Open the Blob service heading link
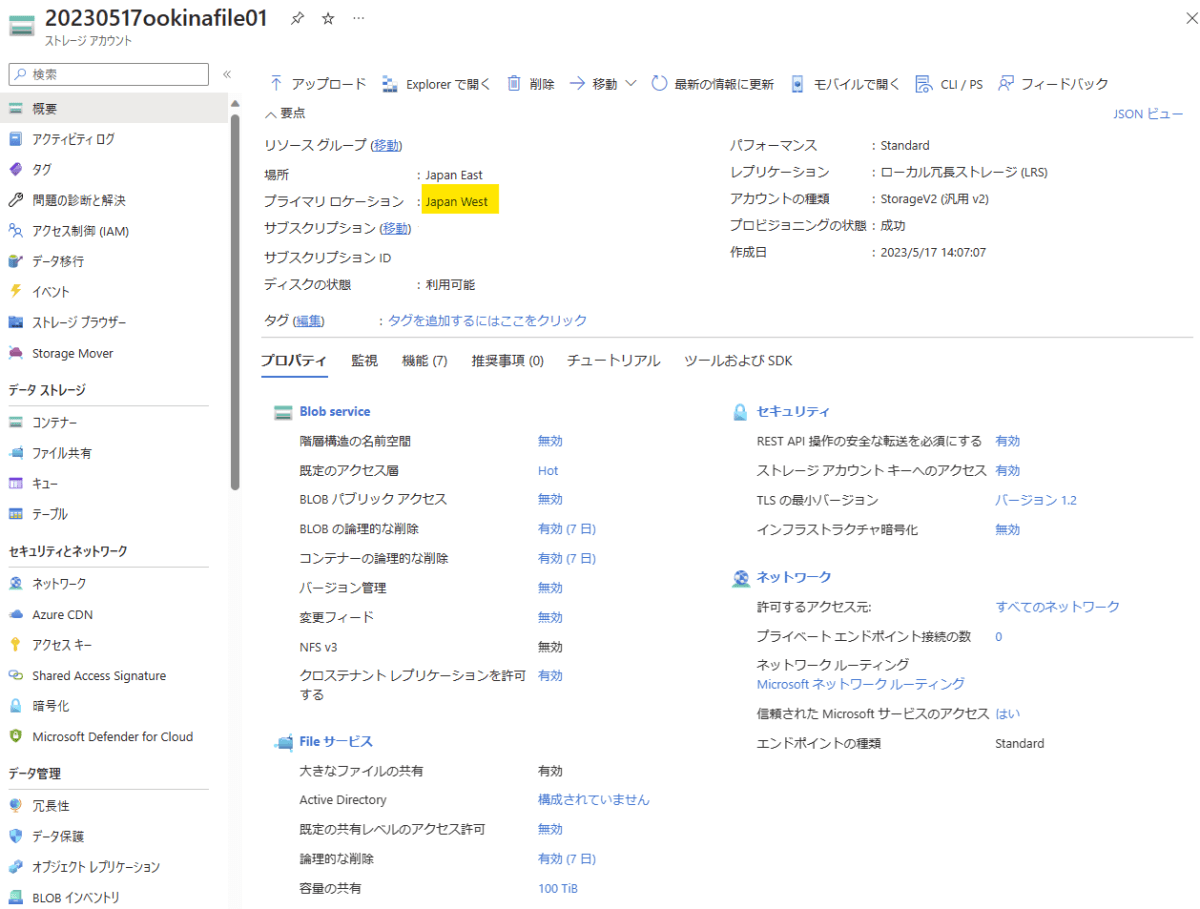Image resolution: width=1200 pixels, height=909 pixels. coord(335,412)
